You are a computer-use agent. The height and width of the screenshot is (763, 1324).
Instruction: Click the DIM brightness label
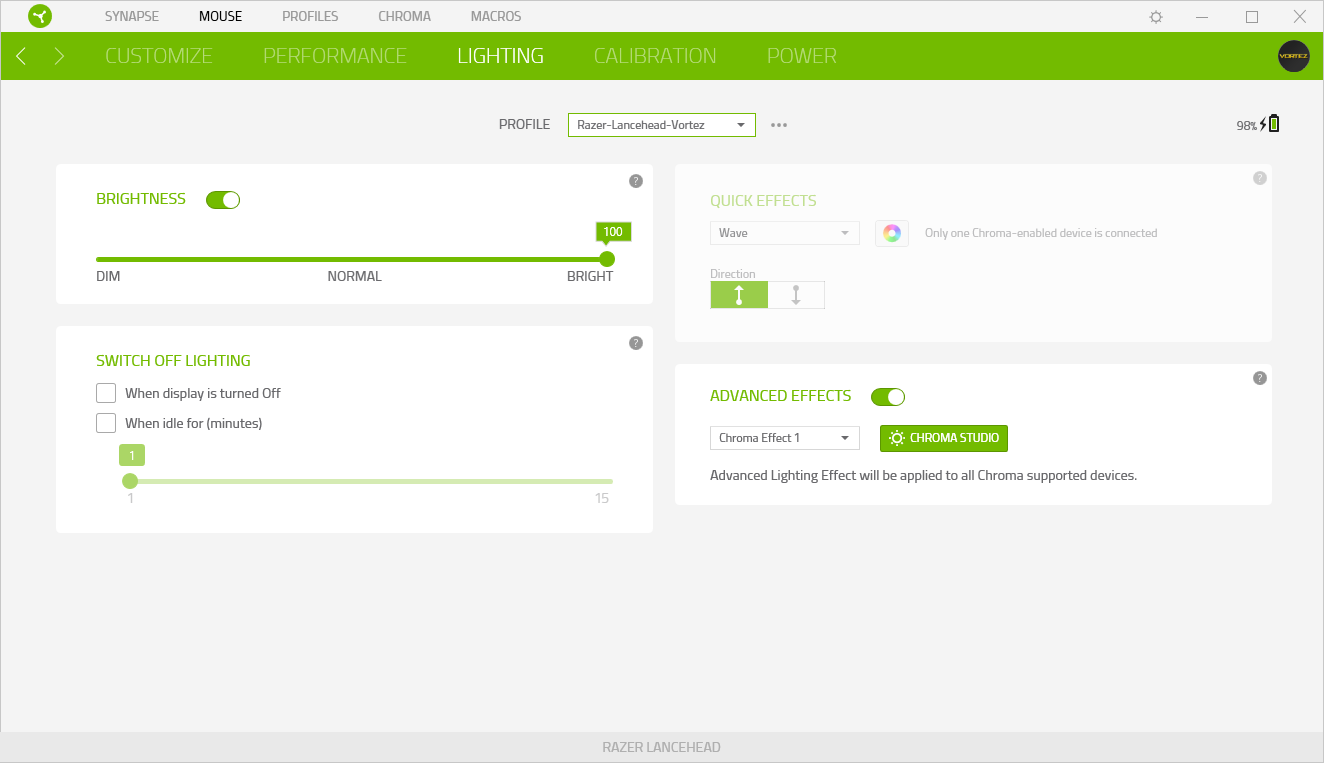(x=108, y=276)
